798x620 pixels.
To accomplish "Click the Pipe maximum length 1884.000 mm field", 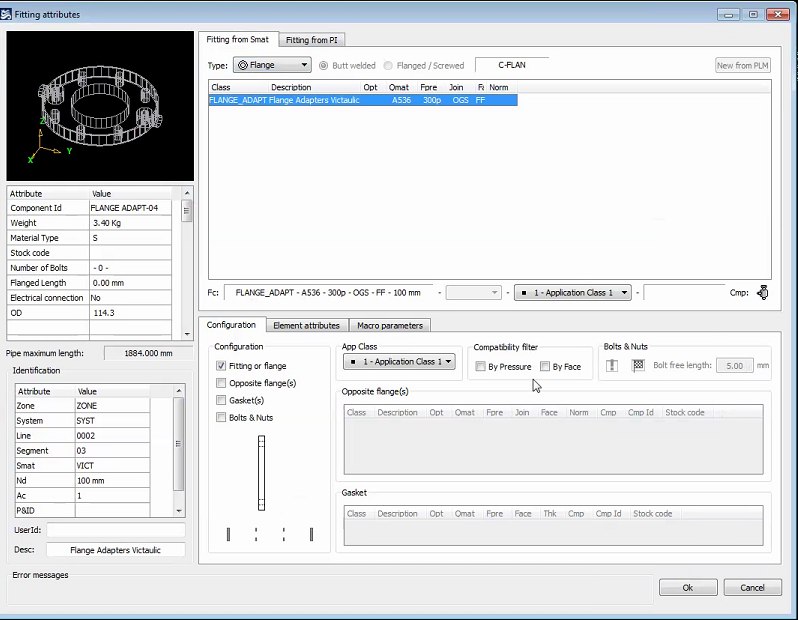I will pyautogui.click(x=148, y=353).
